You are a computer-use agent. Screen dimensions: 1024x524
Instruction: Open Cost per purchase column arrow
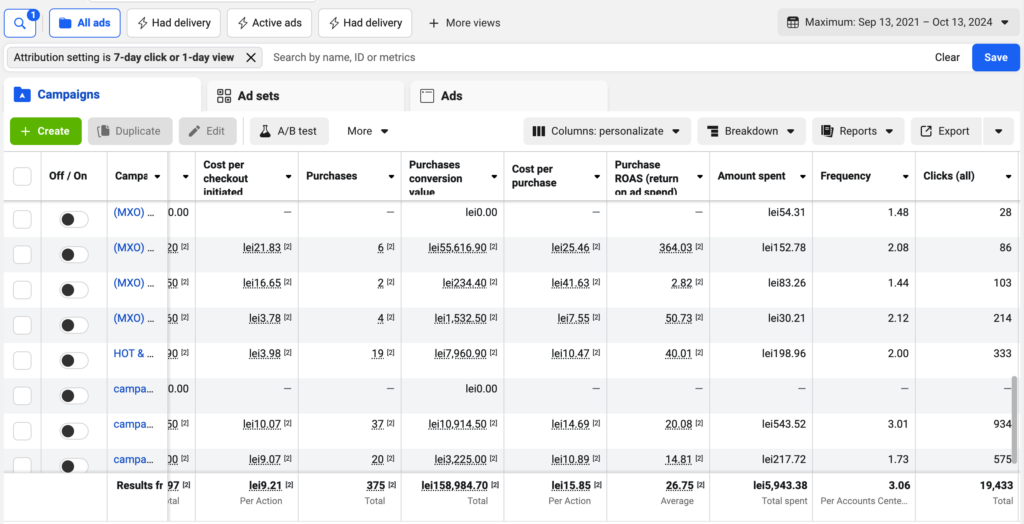point(597,177)
